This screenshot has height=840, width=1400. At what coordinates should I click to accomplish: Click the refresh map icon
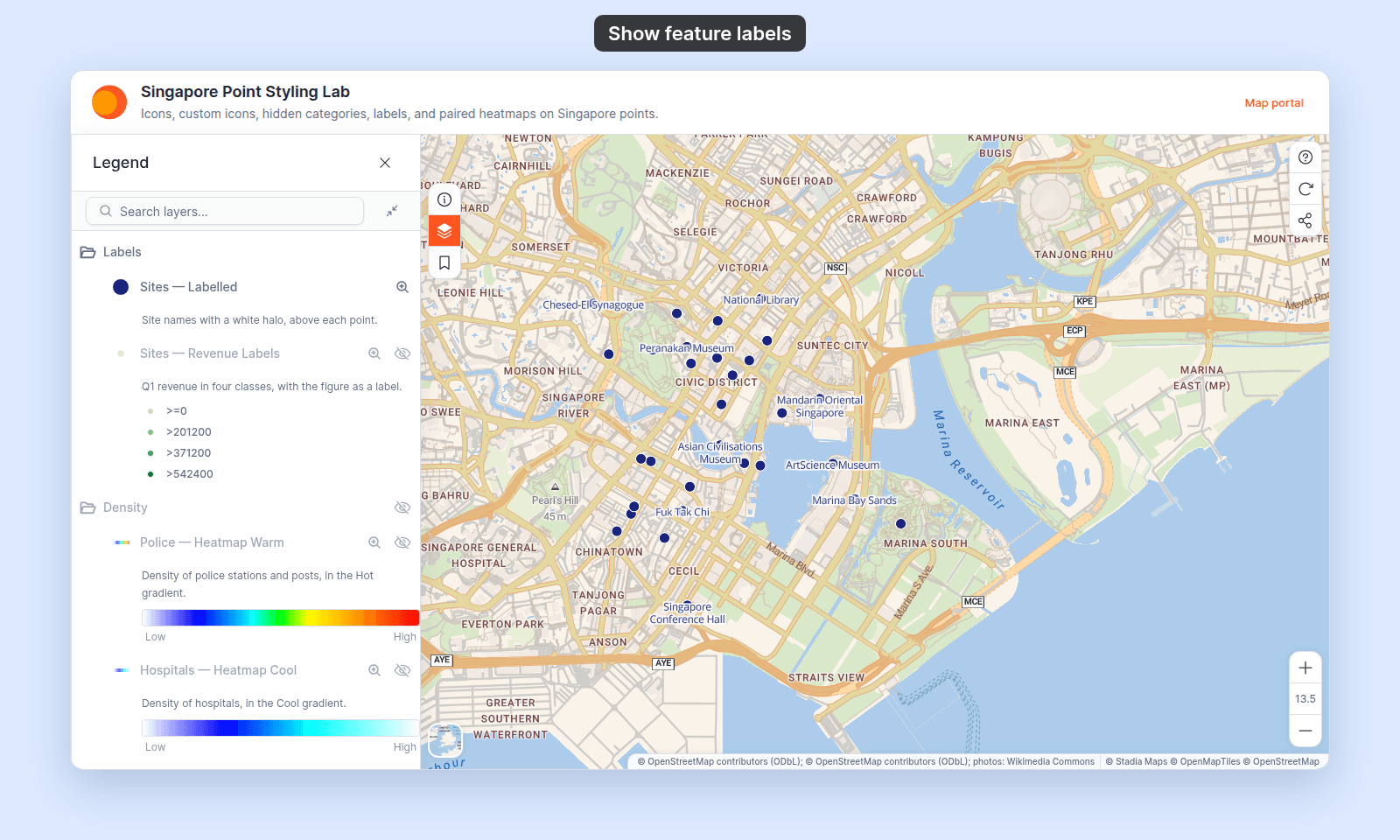1305,189
